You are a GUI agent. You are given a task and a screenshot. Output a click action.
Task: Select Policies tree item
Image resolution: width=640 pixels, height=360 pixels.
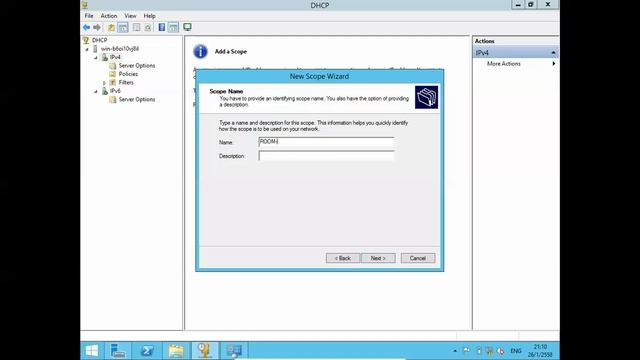(128, 74)
